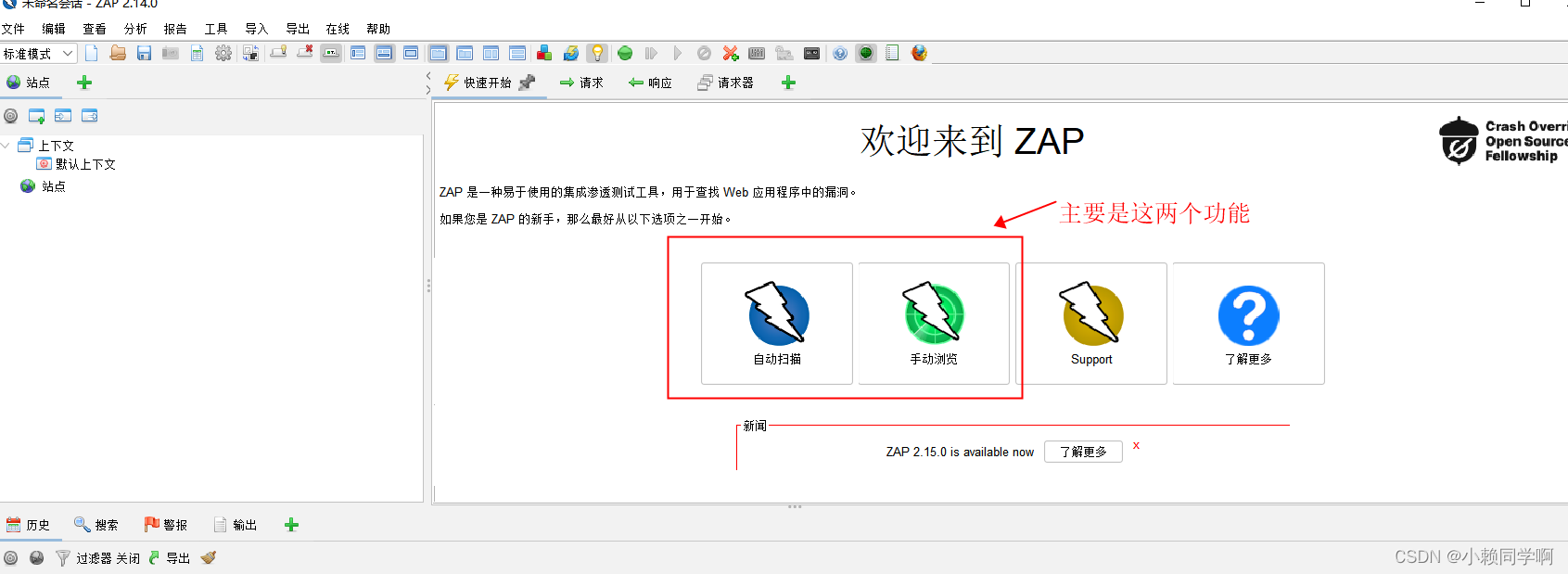The width and height of the screenshot is (1568, 574).
Task: Switch to the 历史 tab
Action: (x=29, y=525)
